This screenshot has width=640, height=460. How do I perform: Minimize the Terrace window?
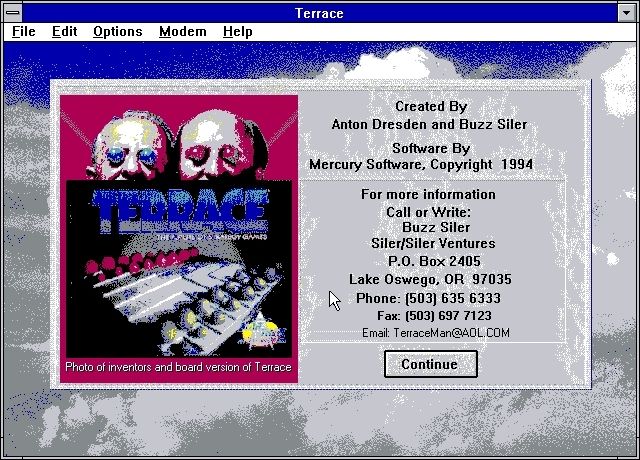627,12
